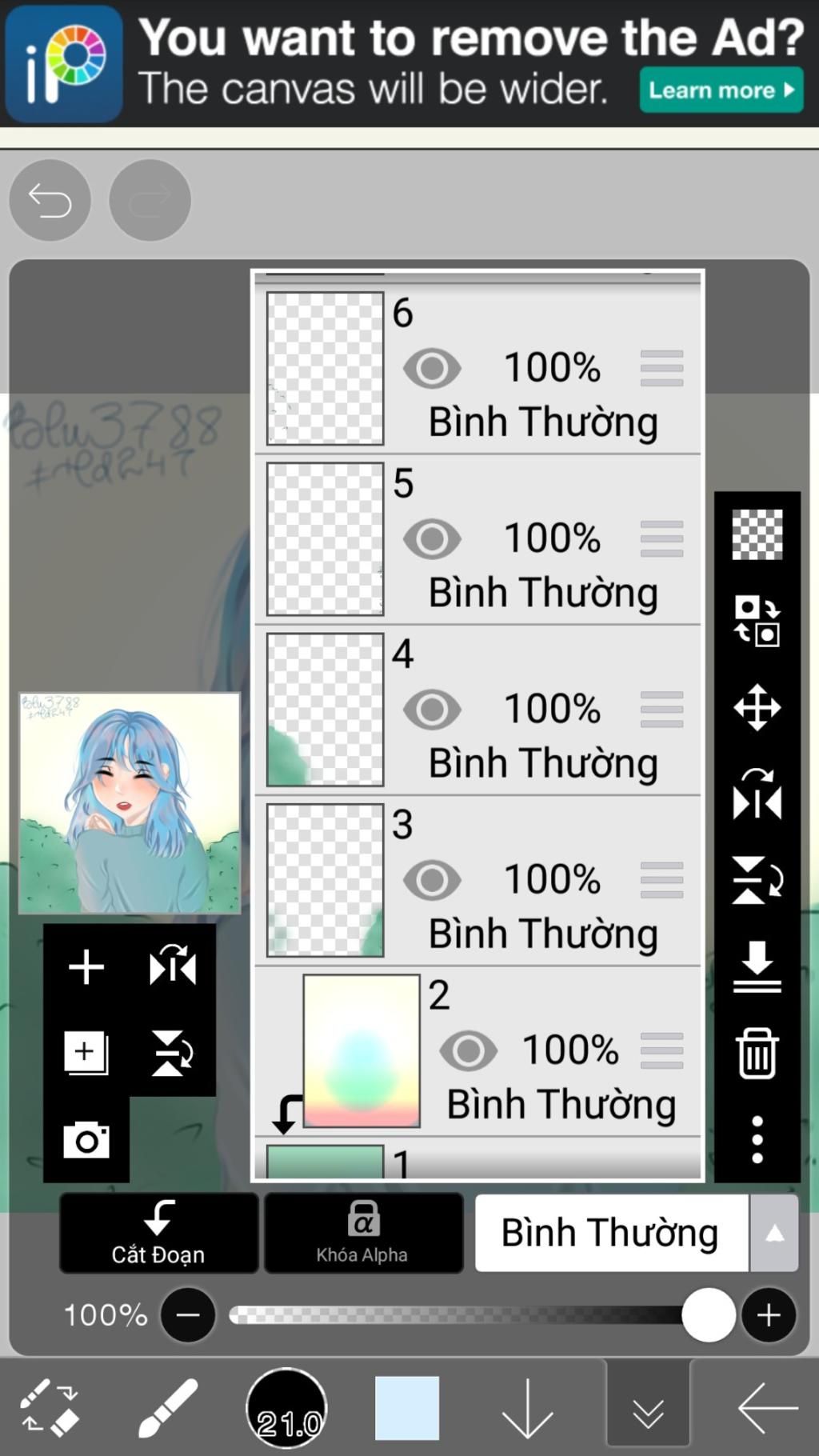819x1456 pixels.
Task: Select the move transform tool
Action: 757,707
